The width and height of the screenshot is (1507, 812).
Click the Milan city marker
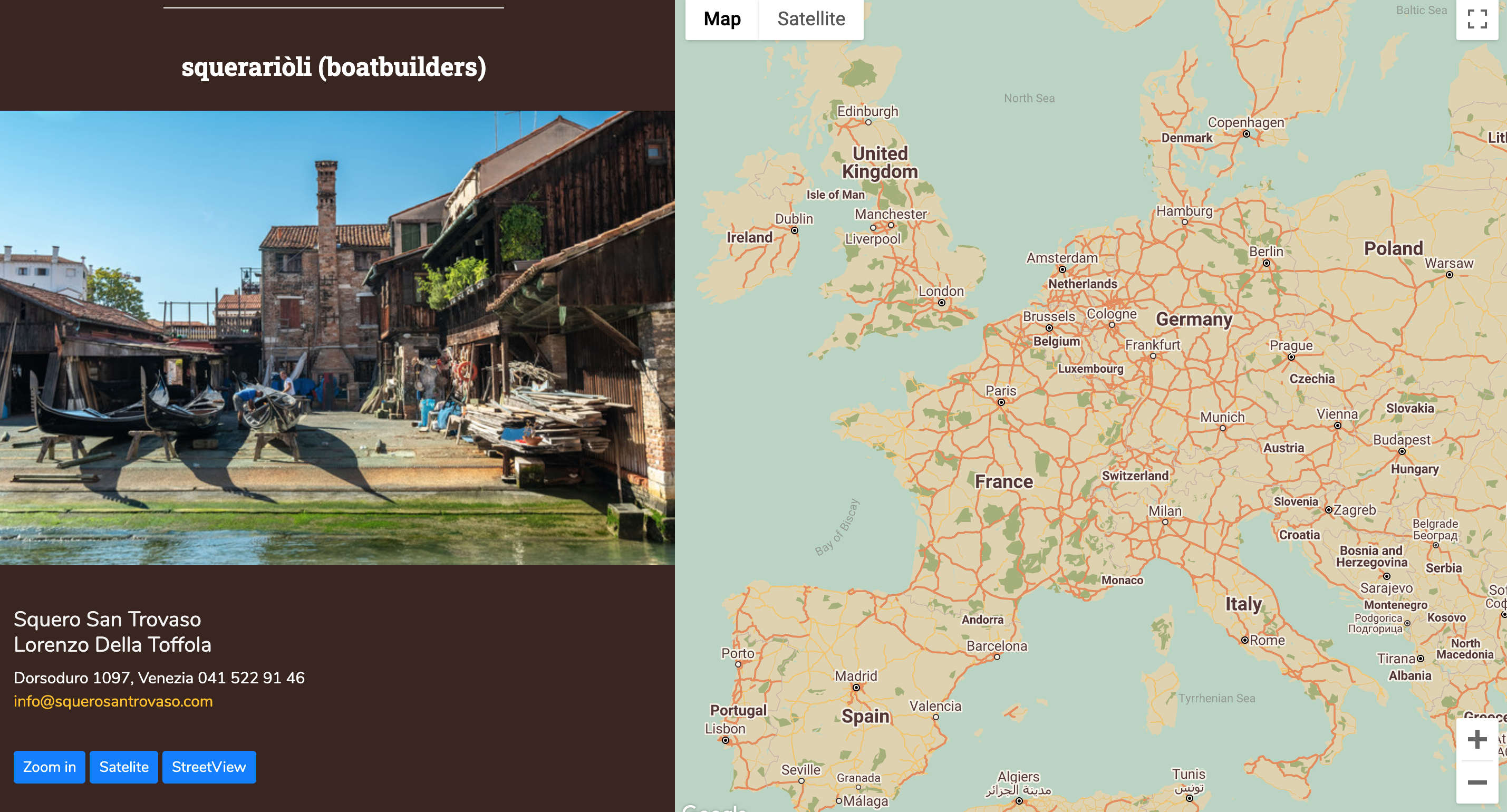tap(1165, 523)
